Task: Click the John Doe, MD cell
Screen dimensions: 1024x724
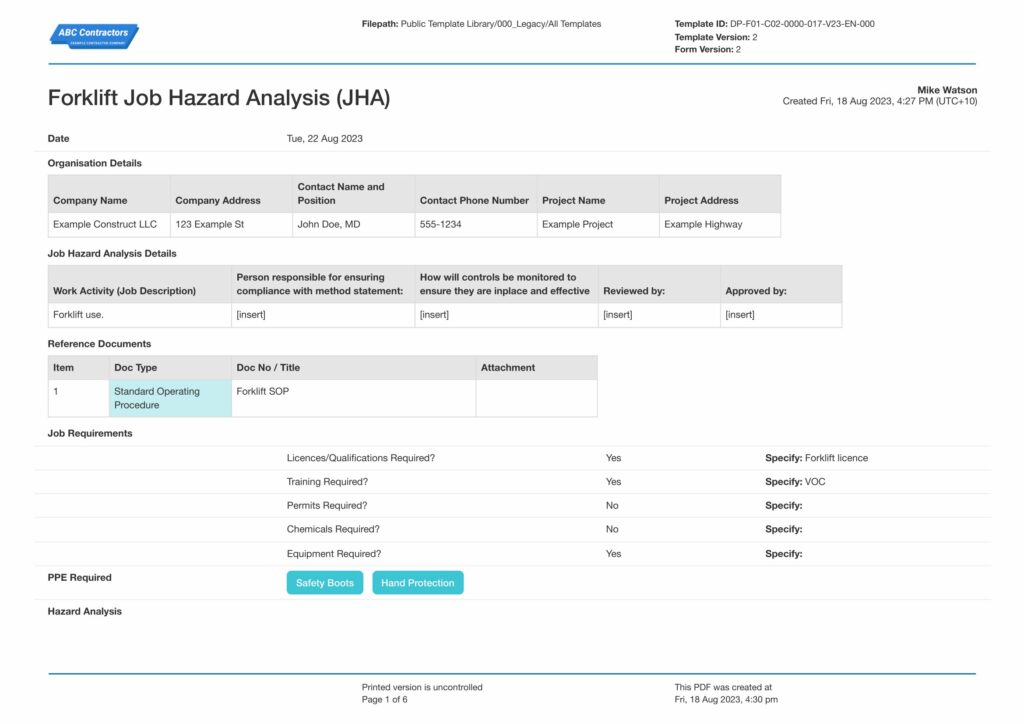Action: tap(353, 224)
